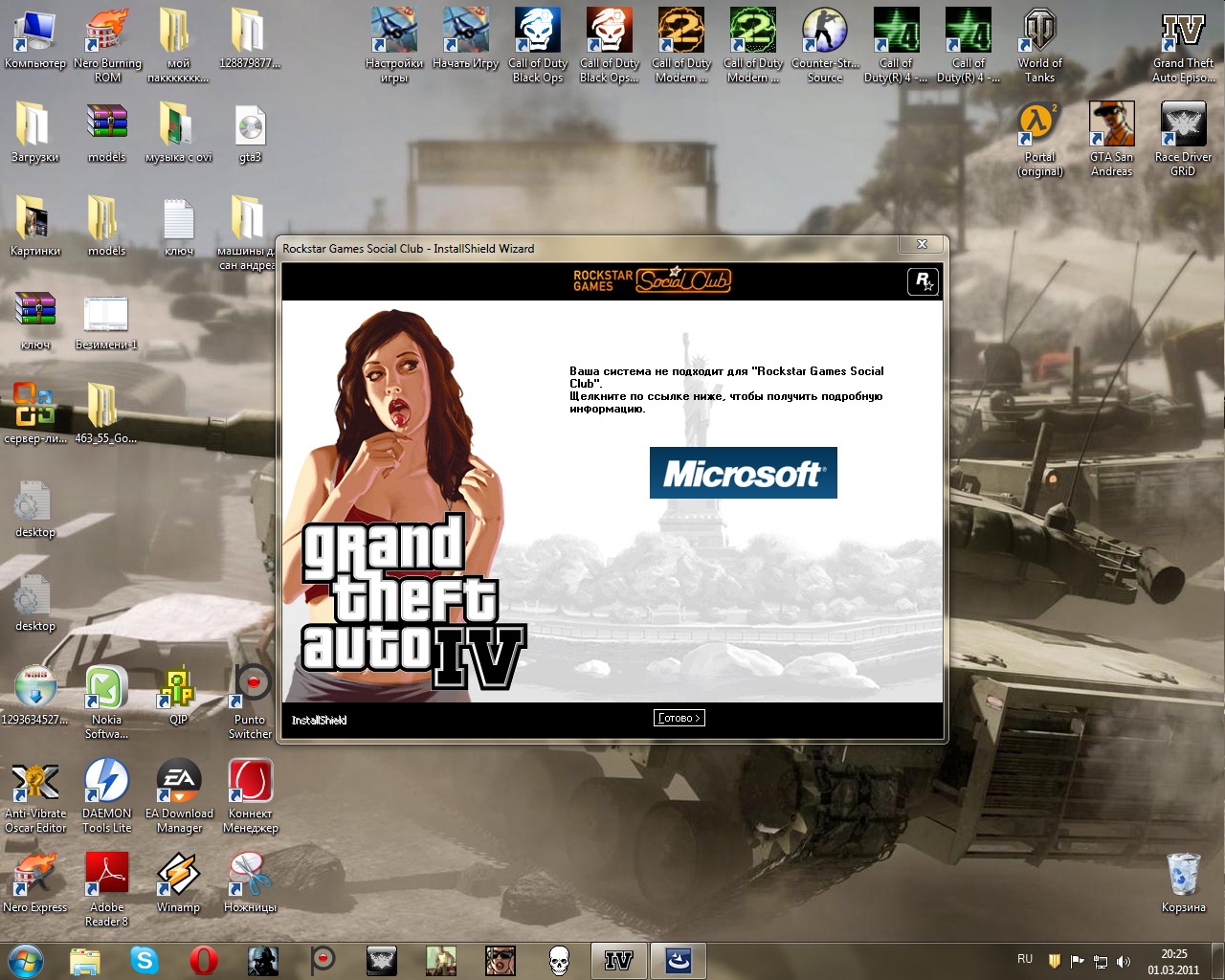Viewport: 1225px width, 980px height.
Task: Launch DAEMON Tools Lite
Action: pos(107,794)
